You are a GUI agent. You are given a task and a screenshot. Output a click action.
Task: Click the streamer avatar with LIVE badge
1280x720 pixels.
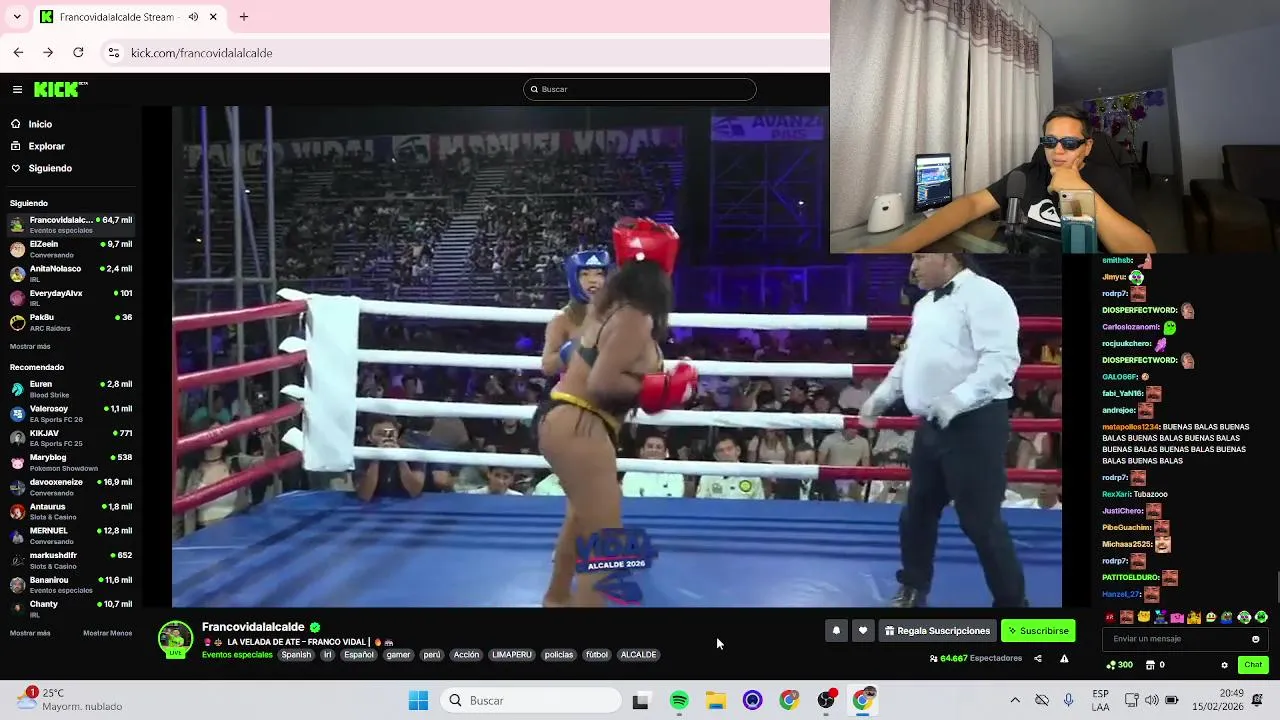[x=175, y=640]
